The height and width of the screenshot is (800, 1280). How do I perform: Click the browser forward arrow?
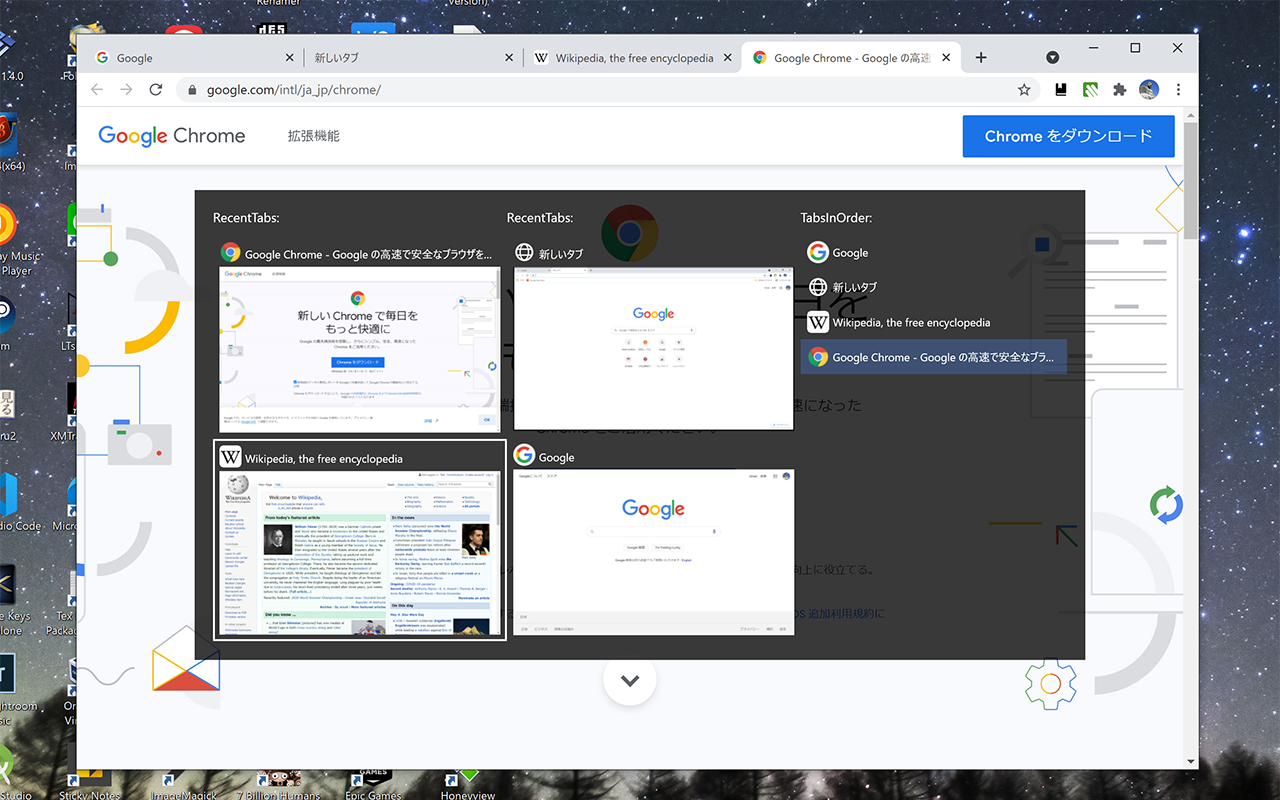pyautogui.click(x=126, y=90)
